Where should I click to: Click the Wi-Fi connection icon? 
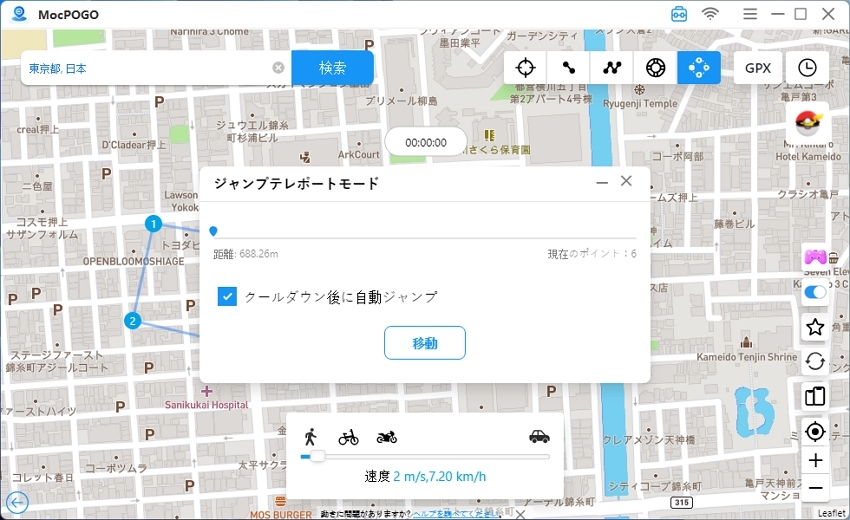click(x=710, y=14)
